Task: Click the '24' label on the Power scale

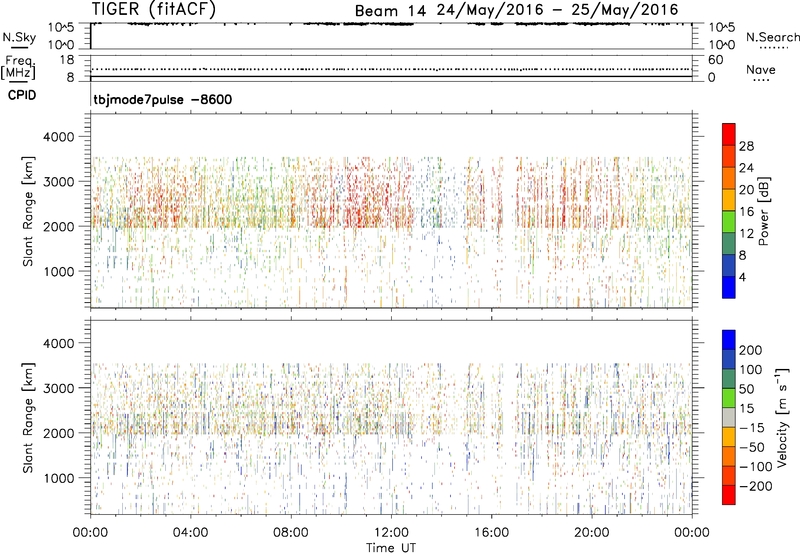Action: pos(746,168)
